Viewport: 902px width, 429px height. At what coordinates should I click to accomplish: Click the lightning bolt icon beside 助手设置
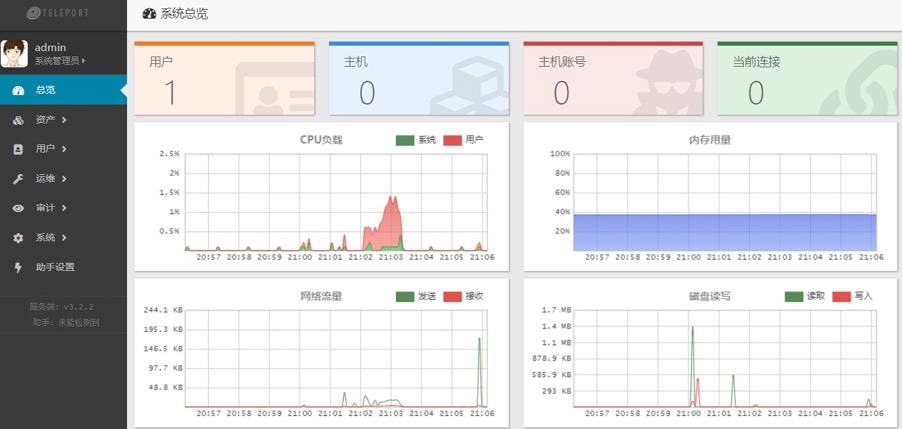[18, 267]
